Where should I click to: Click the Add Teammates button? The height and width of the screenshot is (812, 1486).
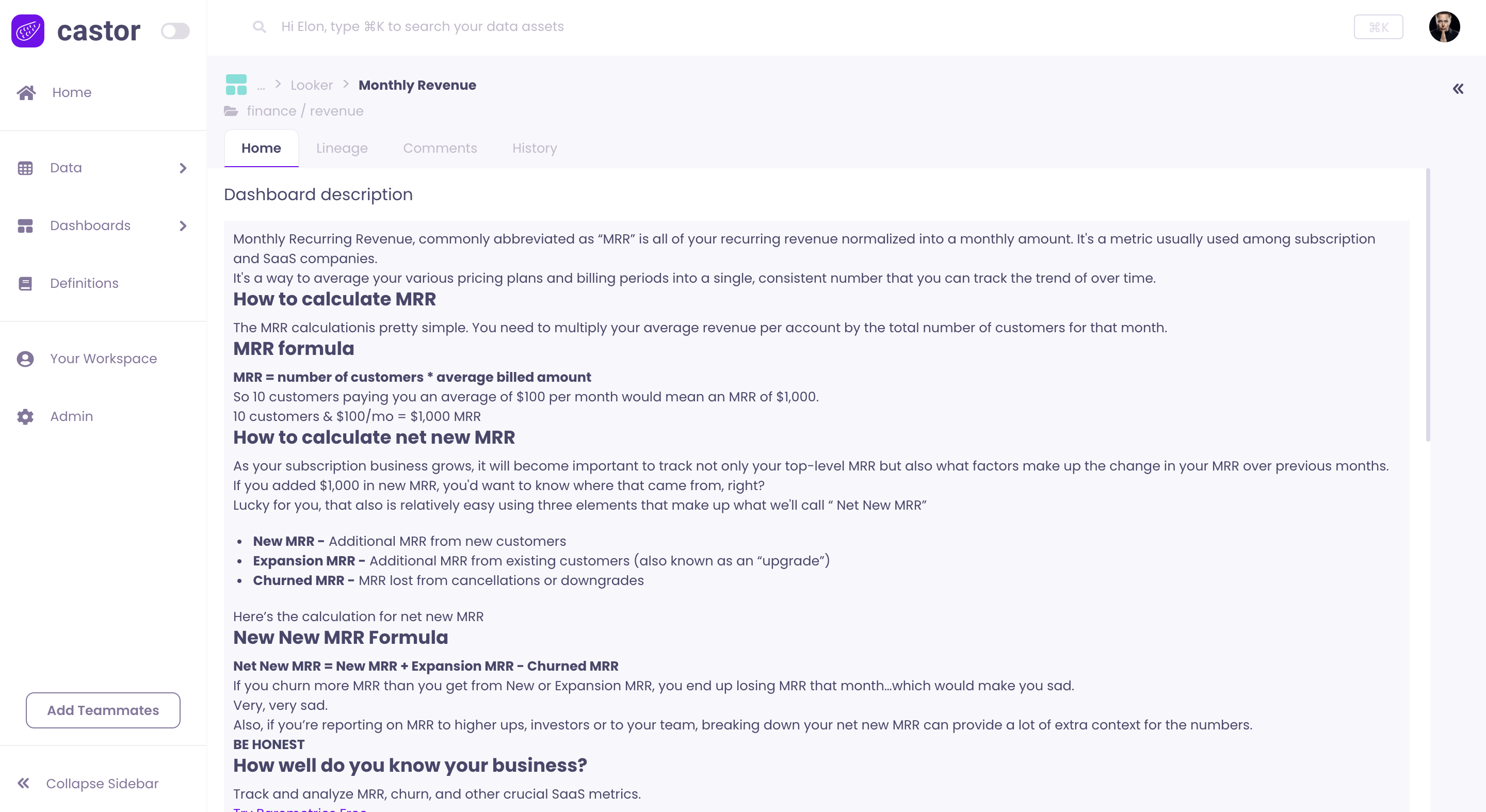click(x=103, y=710)
